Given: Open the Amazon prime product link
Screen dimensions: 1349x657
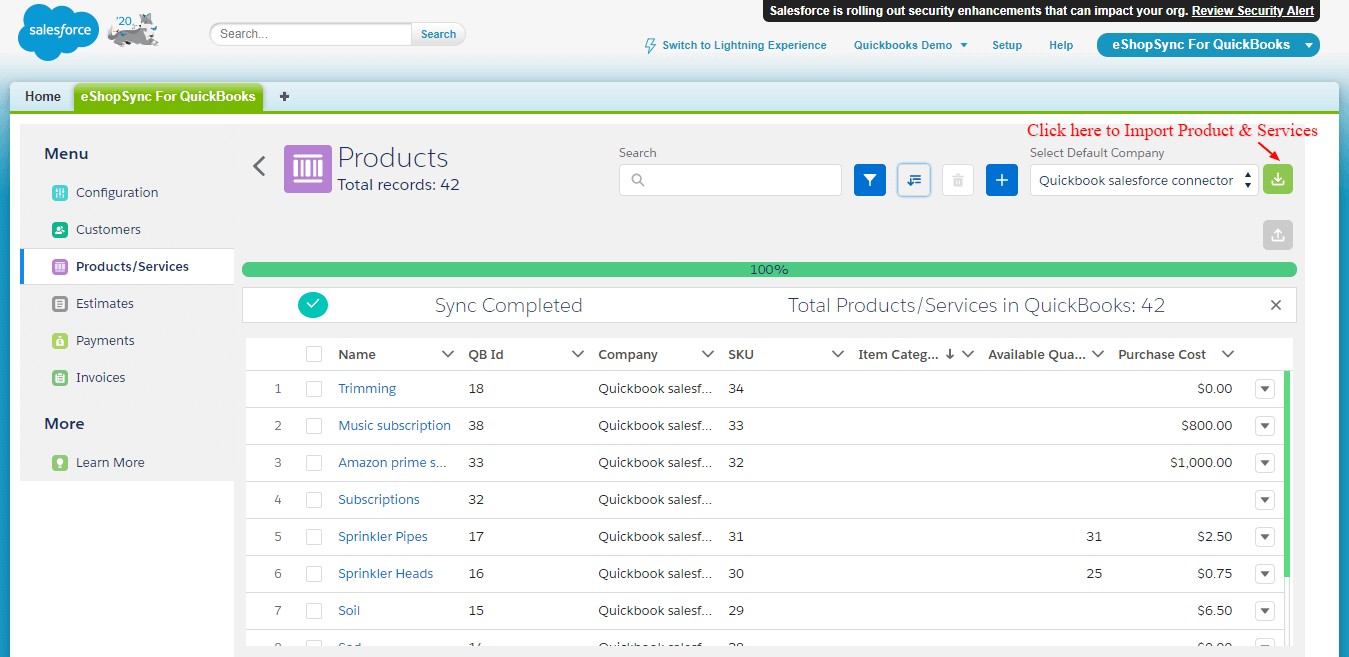Looking at the screenshot, I should coord(392,463).
